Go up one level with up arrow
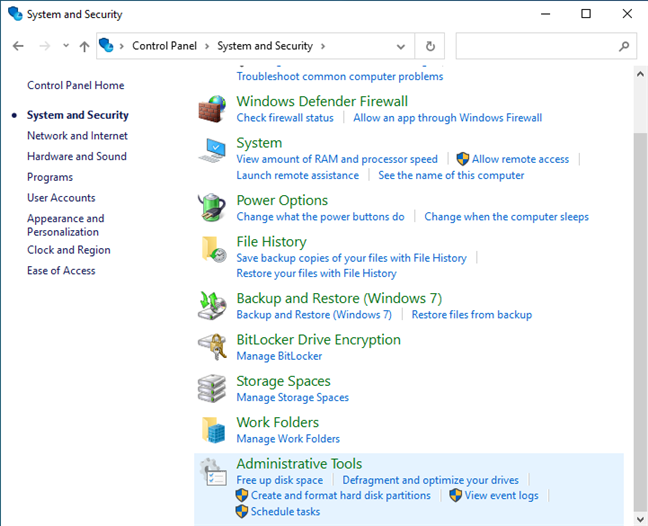 pos(84,46)
